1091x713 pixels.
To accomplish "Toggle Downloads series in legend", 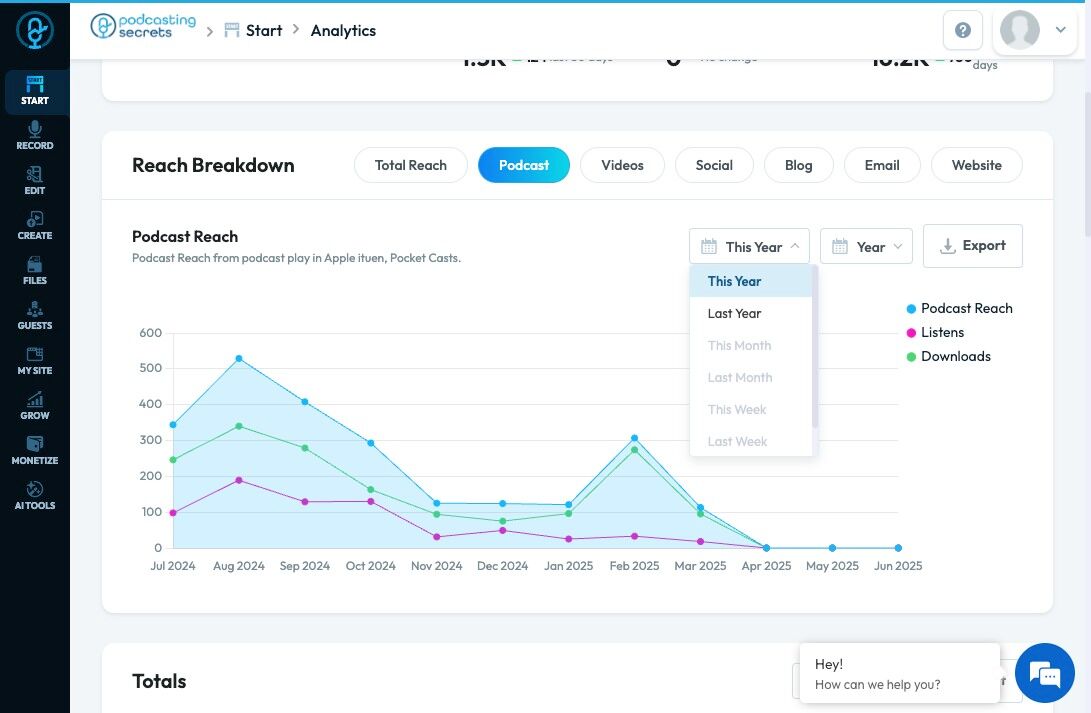I will click(948, 356).
